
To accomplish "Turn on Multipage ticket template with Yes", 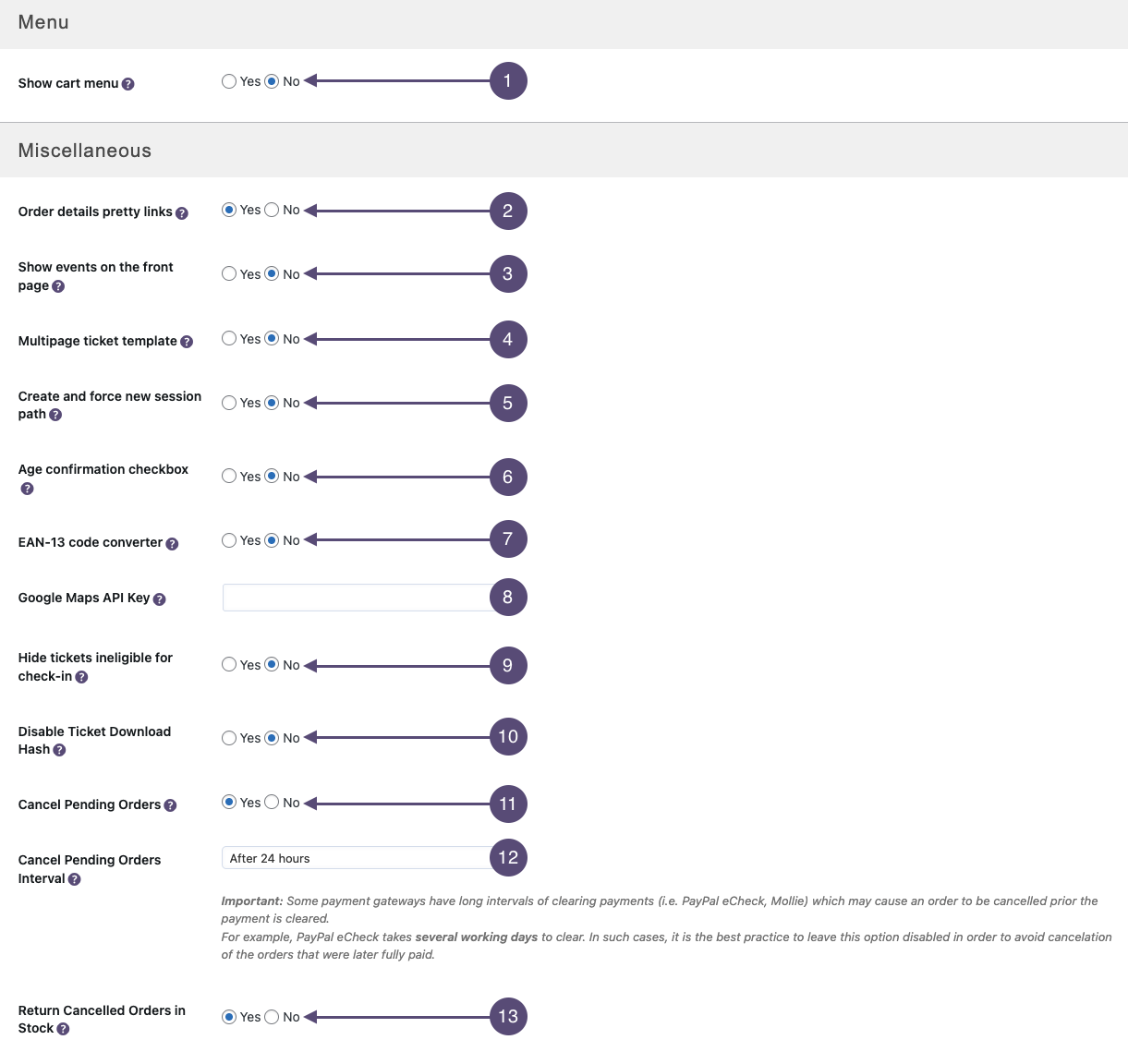I will tap(229, 339).
